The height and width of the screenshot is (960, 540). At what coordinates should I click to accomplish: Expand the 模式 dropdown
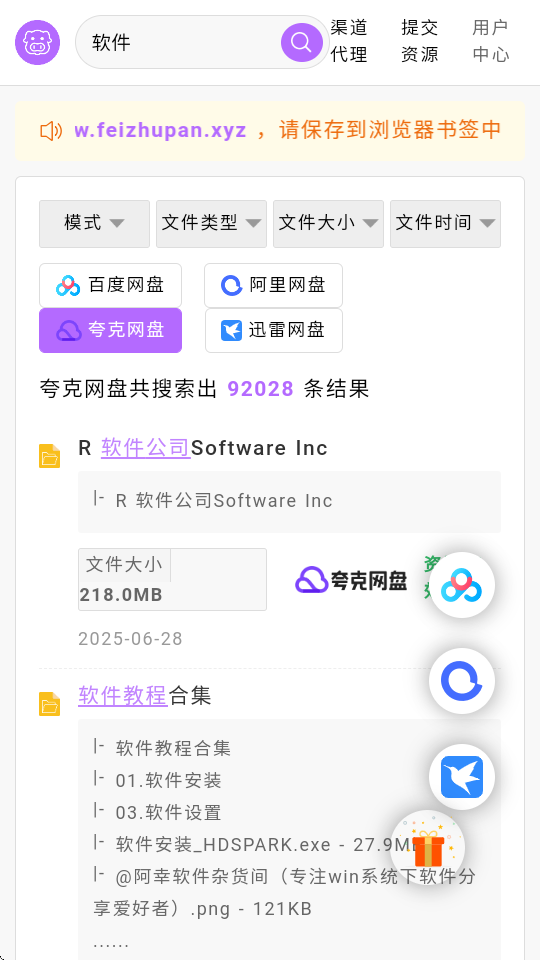click(x=94, y=223)
